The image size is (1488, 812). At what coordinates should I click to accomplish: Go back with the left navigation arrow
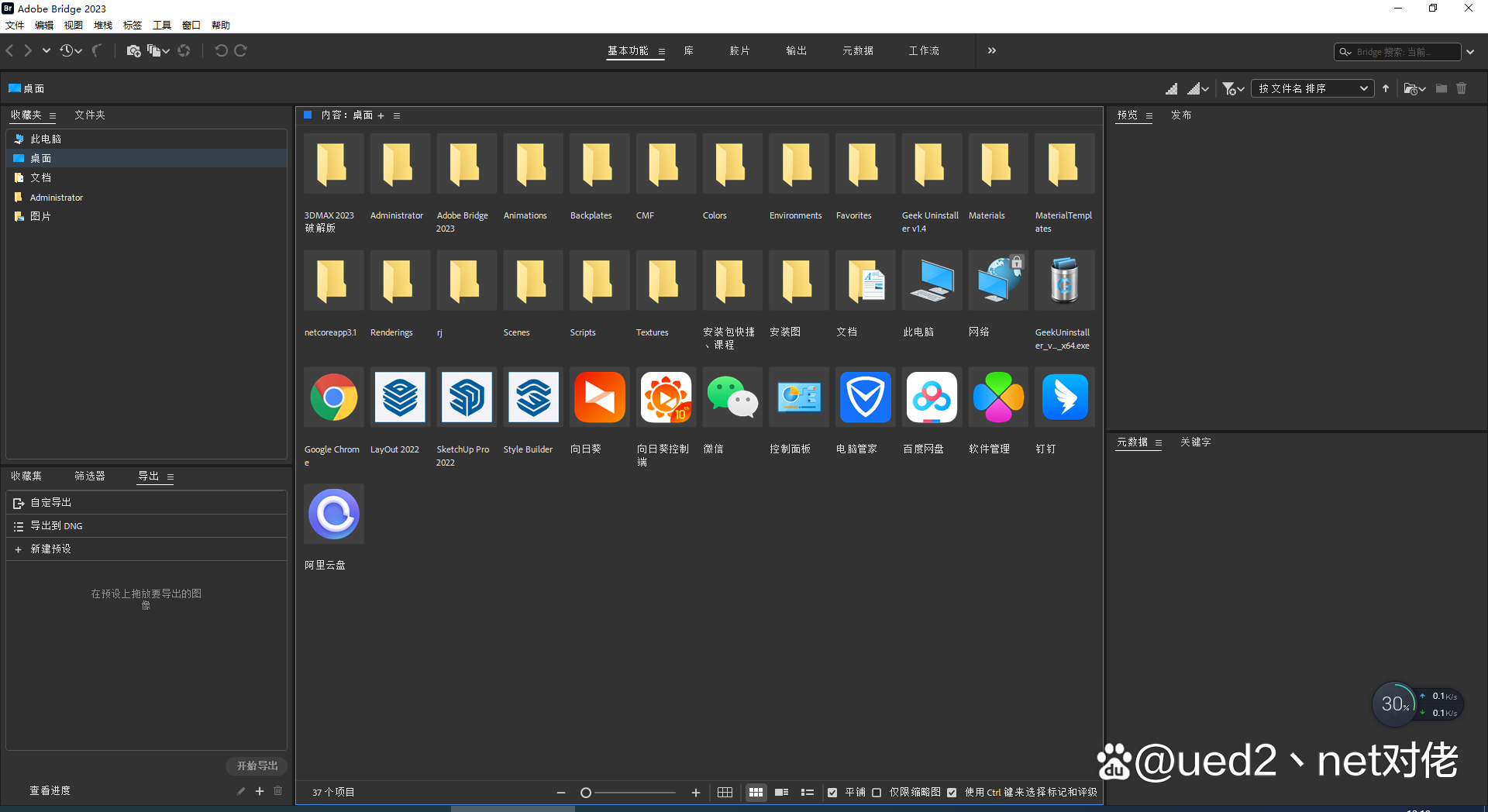click(10, 50)
